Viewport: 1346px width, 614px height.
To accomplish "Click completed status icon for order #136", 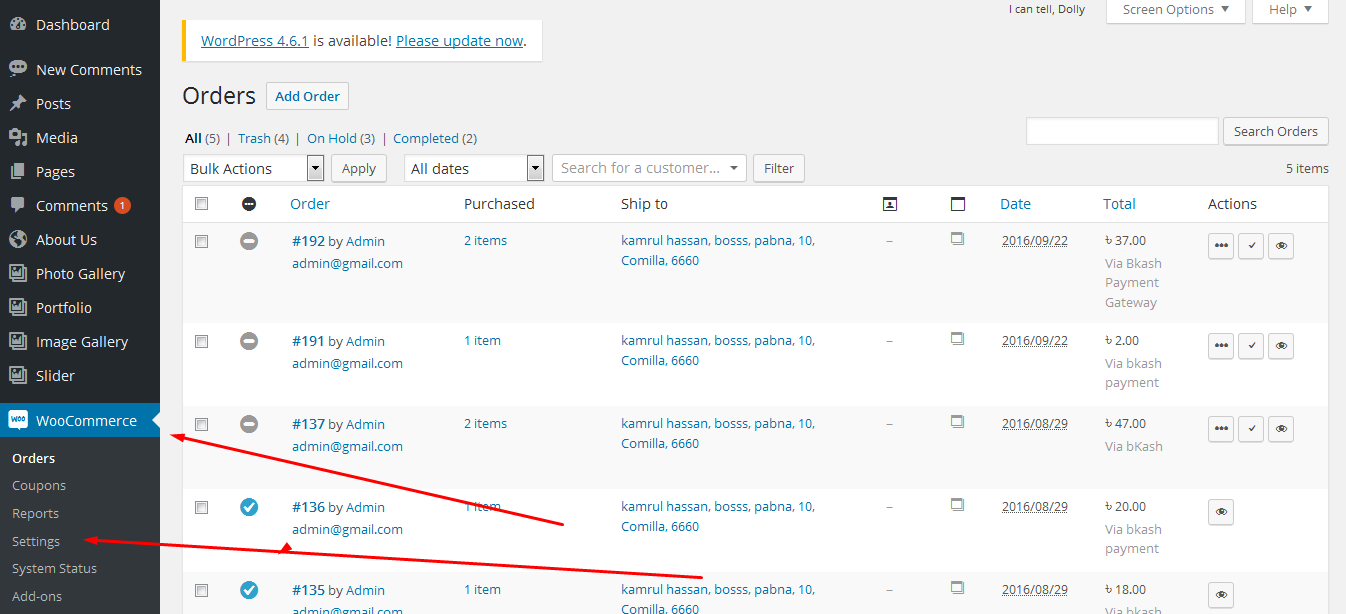I will pos(249,507).
